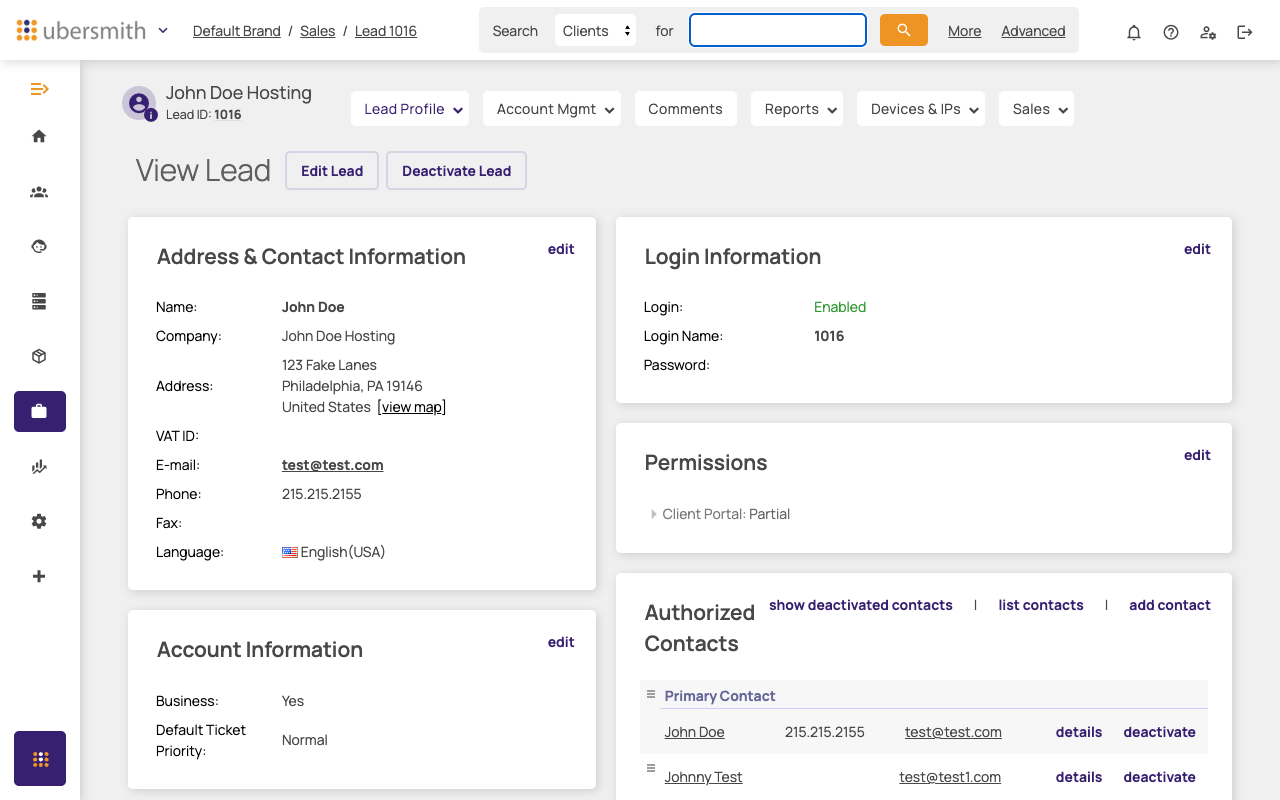This screenshot has height=800, width=1280.
Task: Click the view map link
Action: [412, 407]
